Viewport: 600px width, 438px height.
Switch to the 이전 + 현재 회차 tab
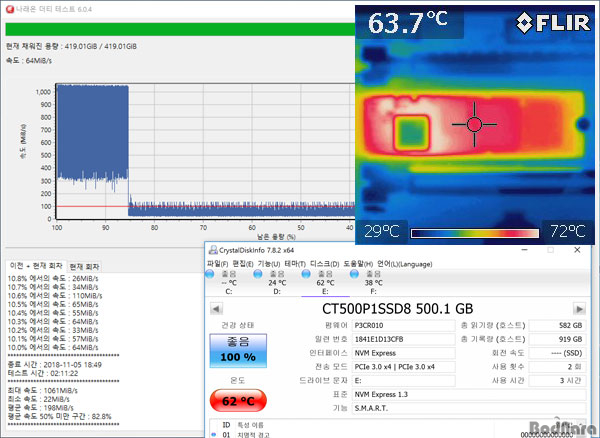36,266
